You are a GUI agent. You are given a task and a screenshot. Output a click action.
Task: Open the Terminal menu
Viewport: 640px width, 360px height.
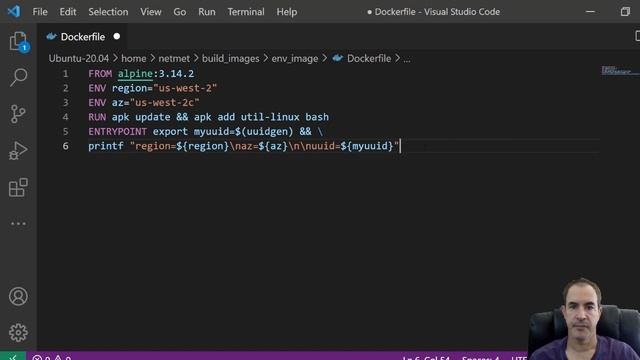[246, 12]
